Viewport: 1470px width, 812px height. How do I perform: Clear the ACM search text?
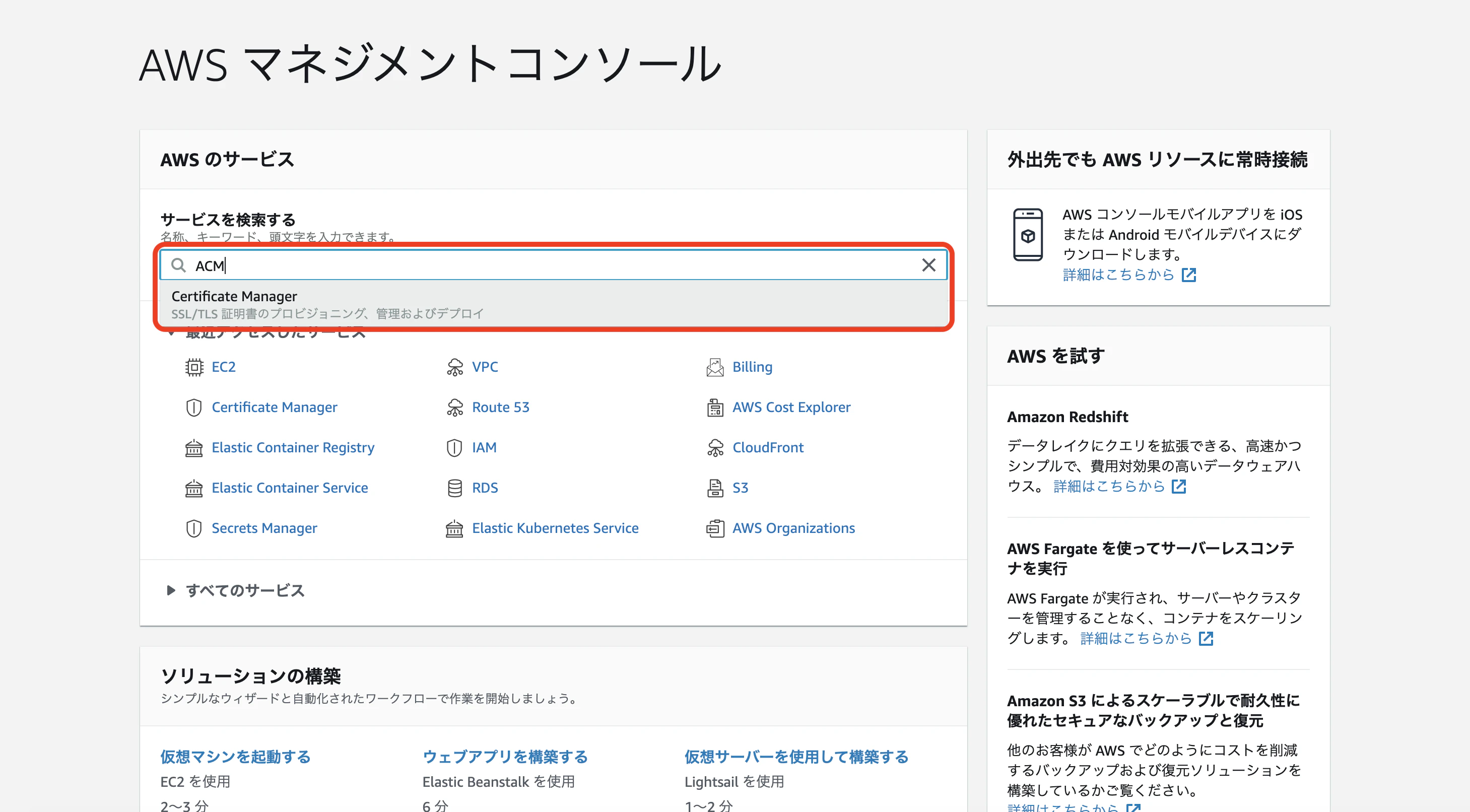point(928,265)
